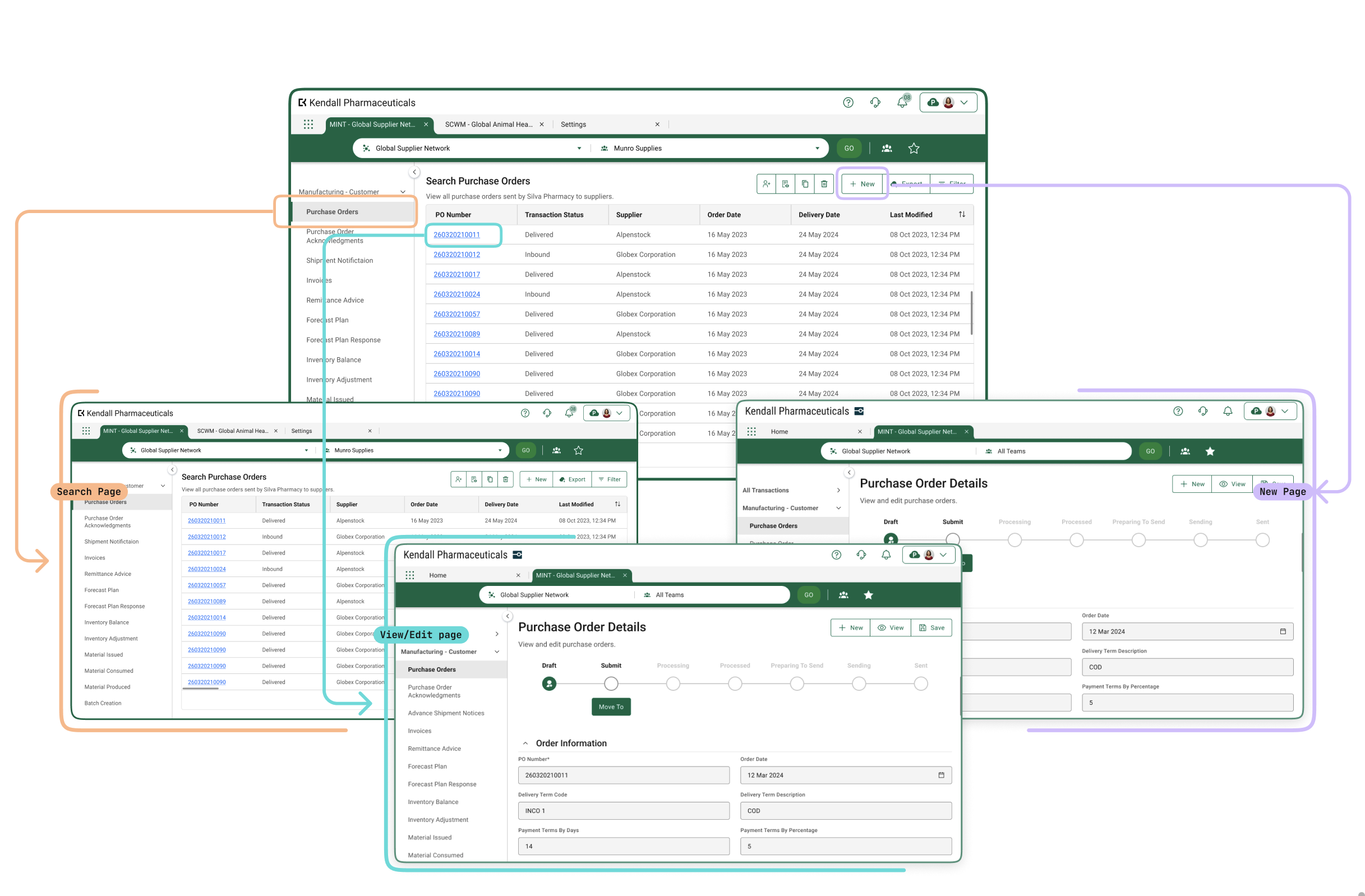
Task: Switch to the Home tab in the View/Edit window
Action: [x=437, y=575]
